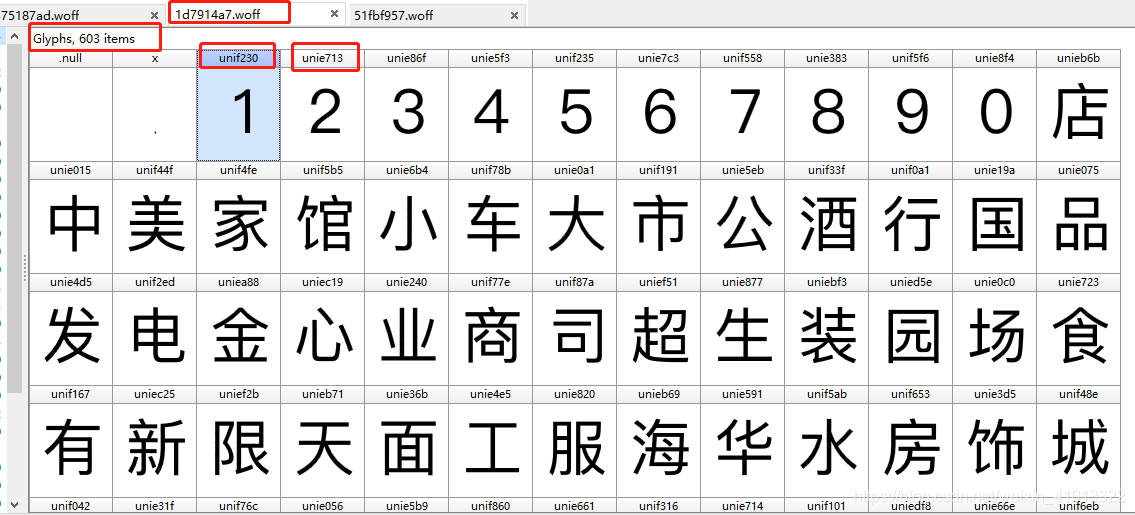Image resolution: width=1135 pixels, height=515 pixels.
Task: Select the 公 glyph cell (unie5eb)
Action: coord(742,217)
